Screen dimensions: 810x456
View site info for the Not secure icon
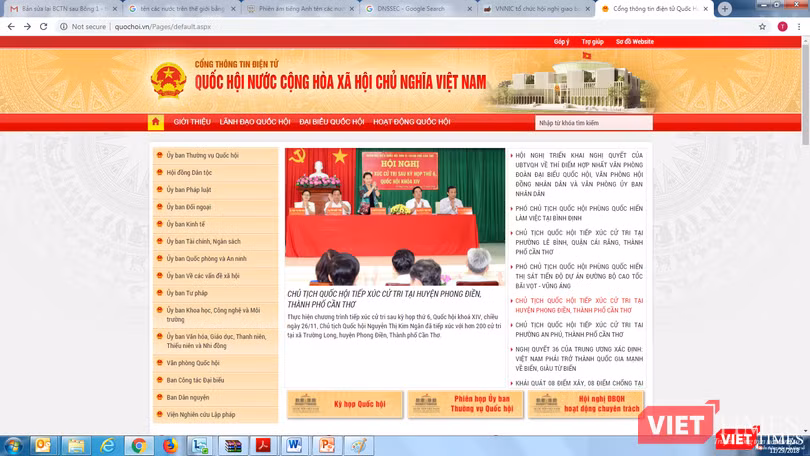64,26
